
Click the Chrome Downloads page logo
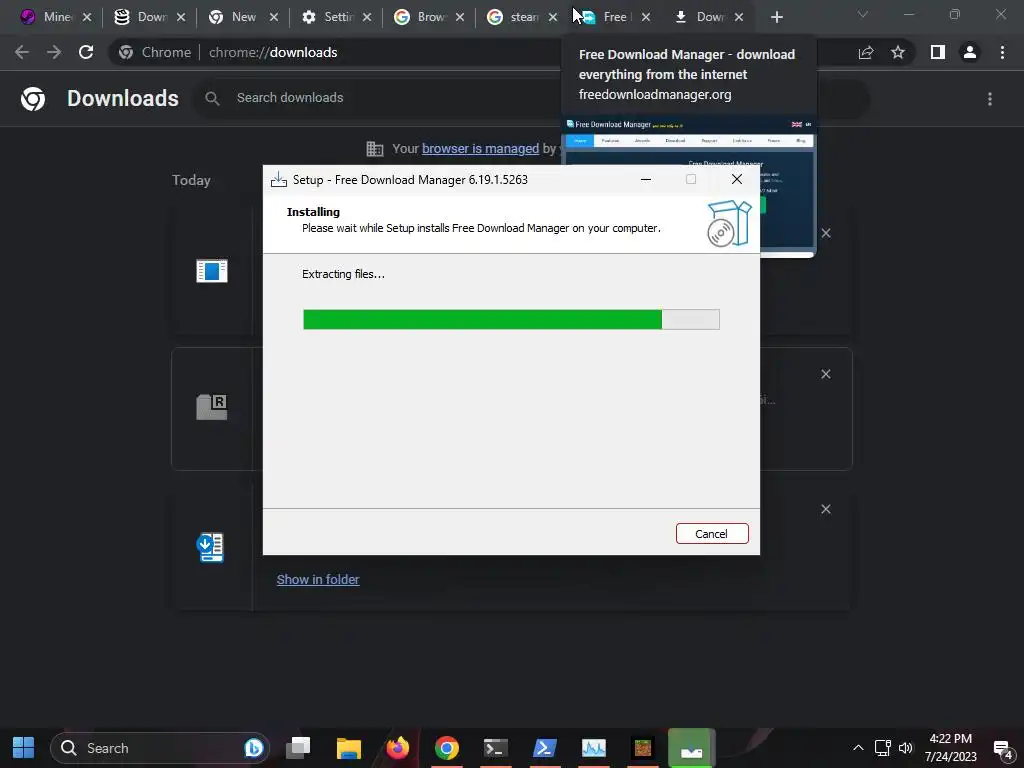[33, 99]
